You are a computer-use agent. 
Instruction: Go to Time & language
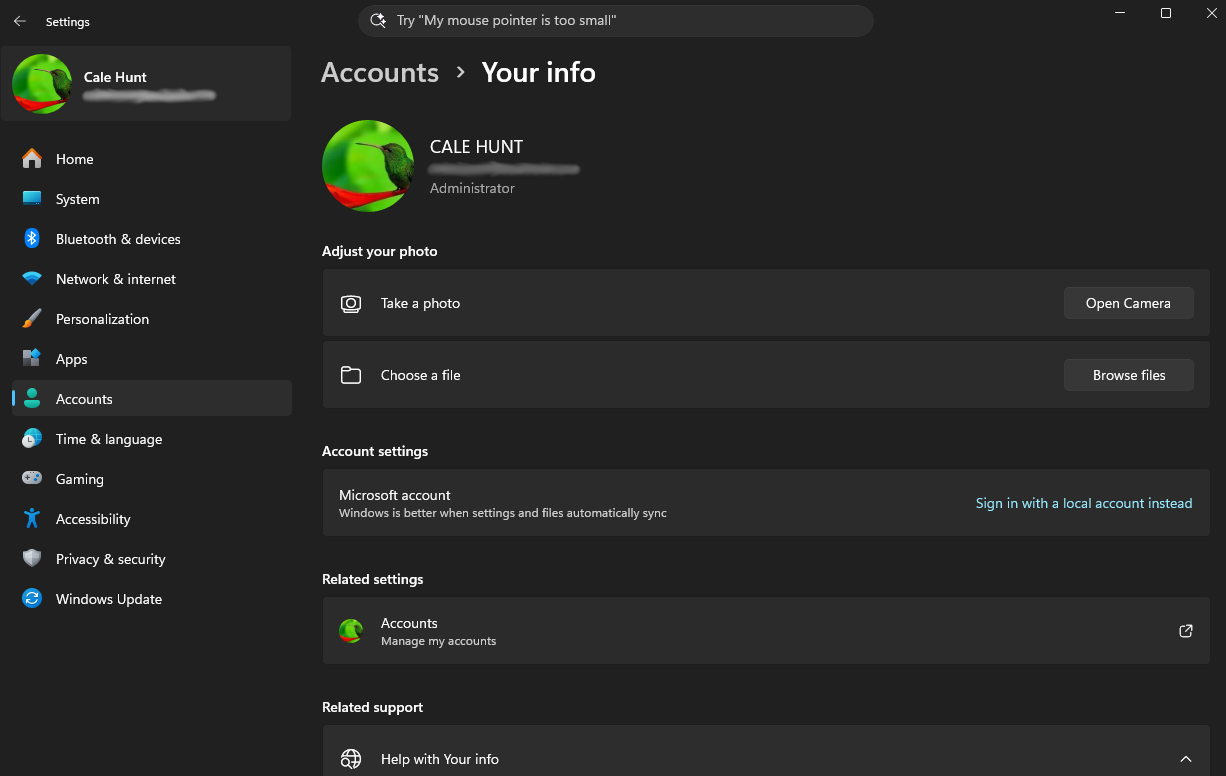point(152,439)
